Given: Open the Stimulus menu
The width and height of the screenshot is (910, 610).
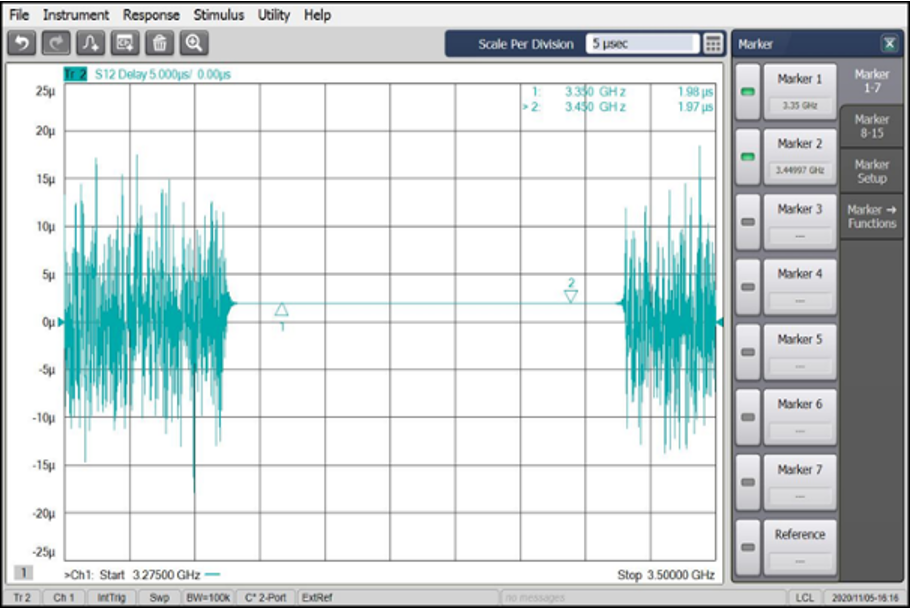Looking at the screenshot, I should point(218,14).
